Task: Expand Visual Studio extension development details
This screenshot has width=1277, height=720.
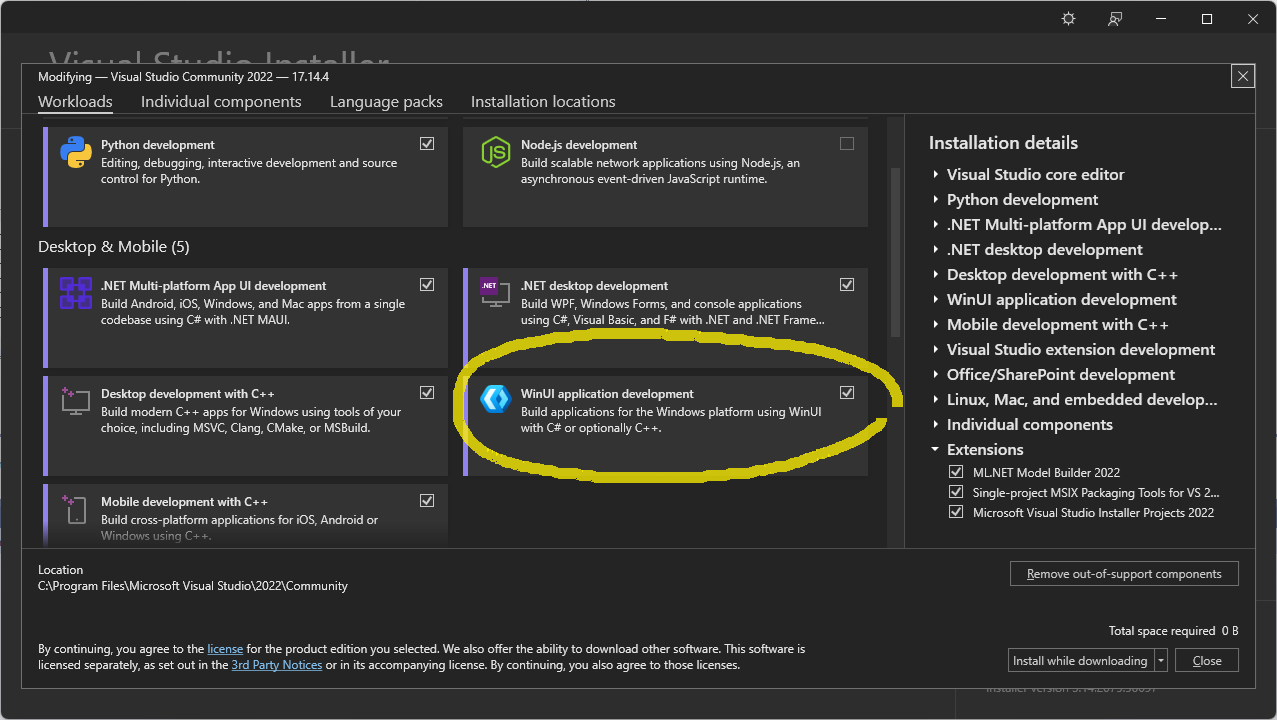Action: click(936, 349)
